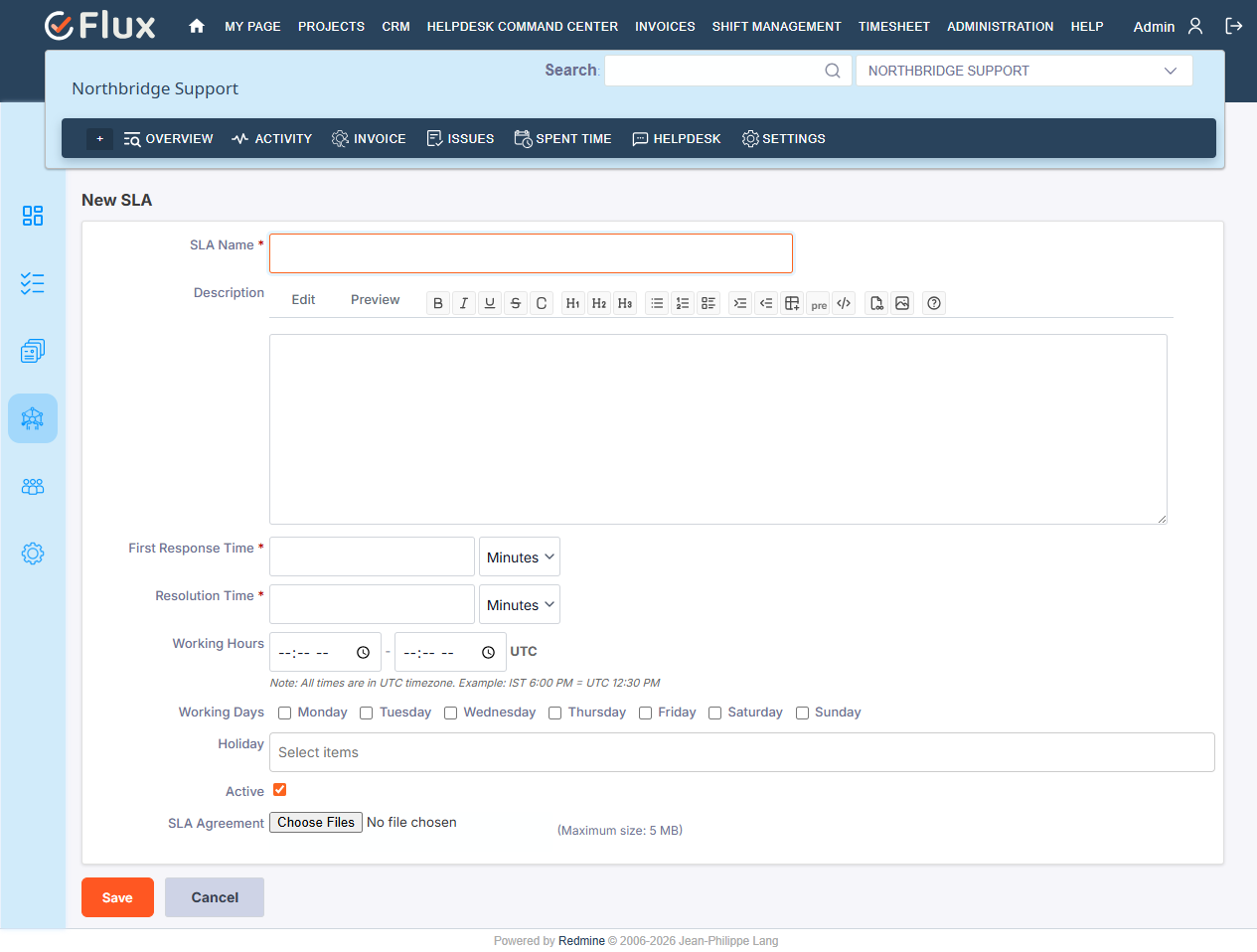
Task: Open the Spent Time tab
Action: 562,139
